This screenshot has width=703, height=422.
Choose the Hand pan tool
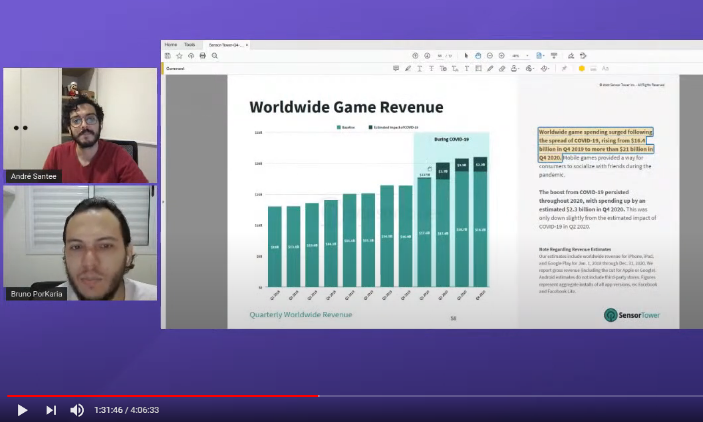[478, 56]
